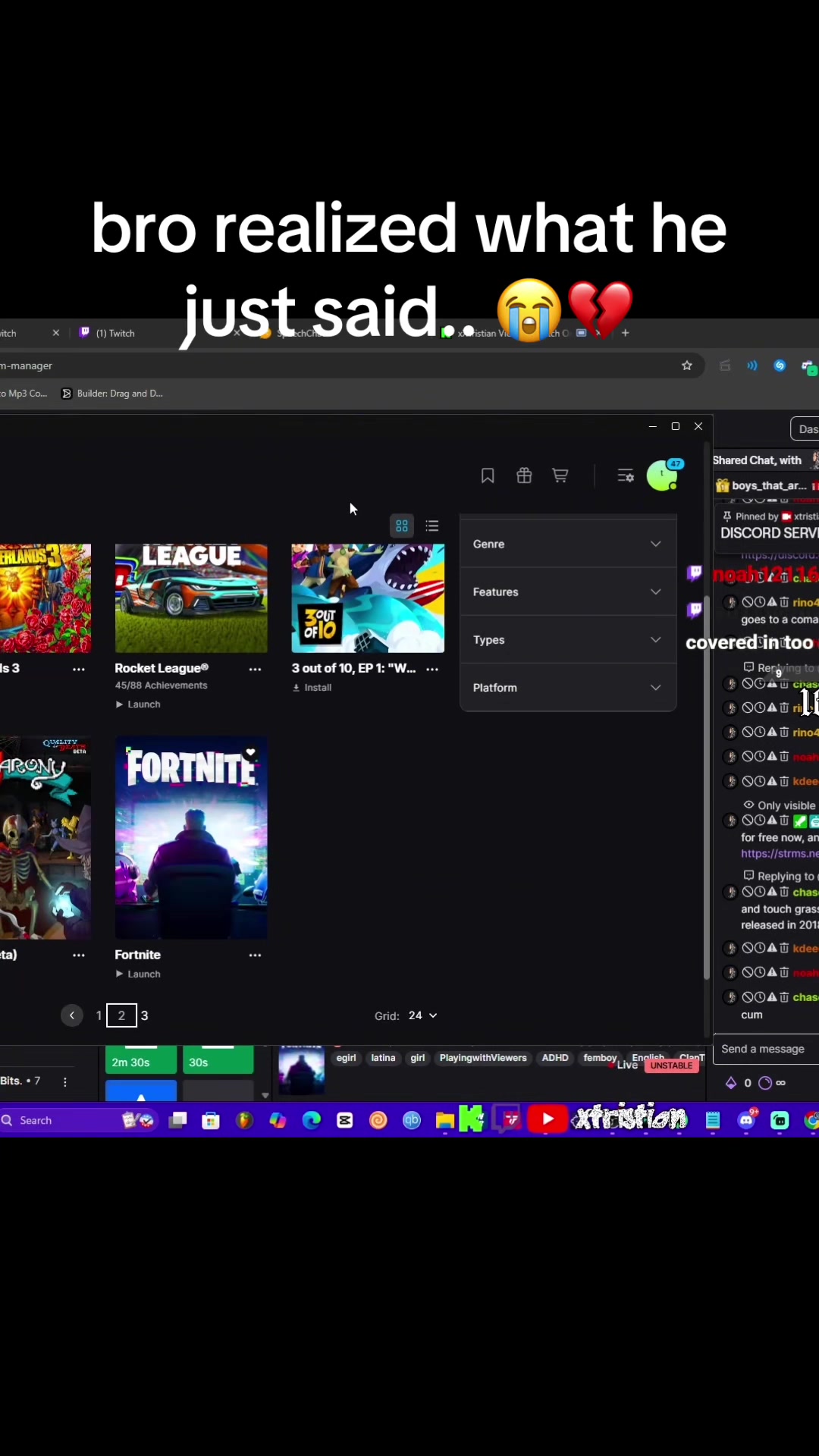Click the blue sound-waves extension icon
Viewport: 819px width, 1456px height.
[x=752, y=366]
